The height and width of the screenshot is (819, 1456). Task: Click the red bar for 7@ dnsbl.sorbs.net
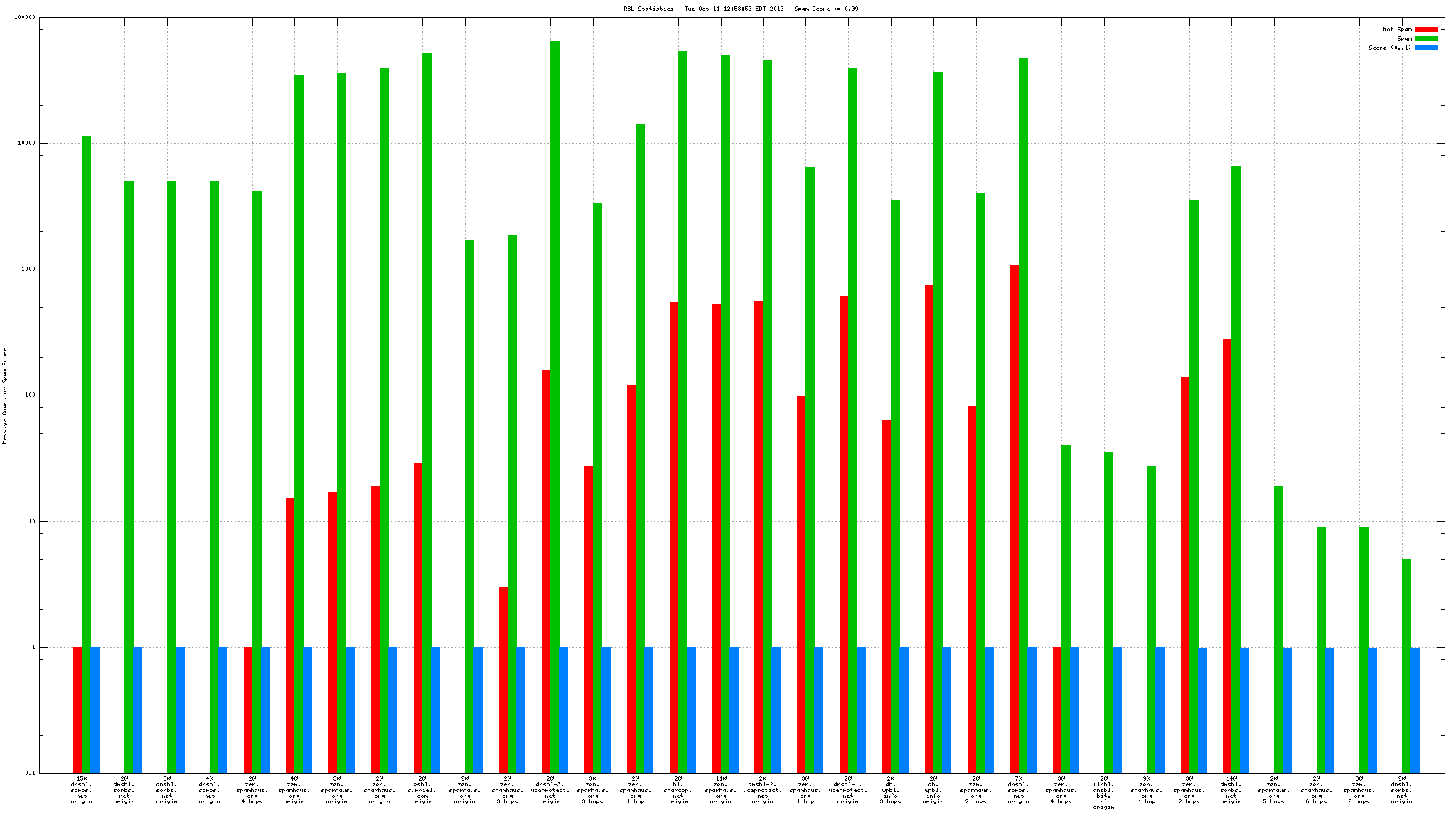pyautogui.click(x=1015, y=519)
